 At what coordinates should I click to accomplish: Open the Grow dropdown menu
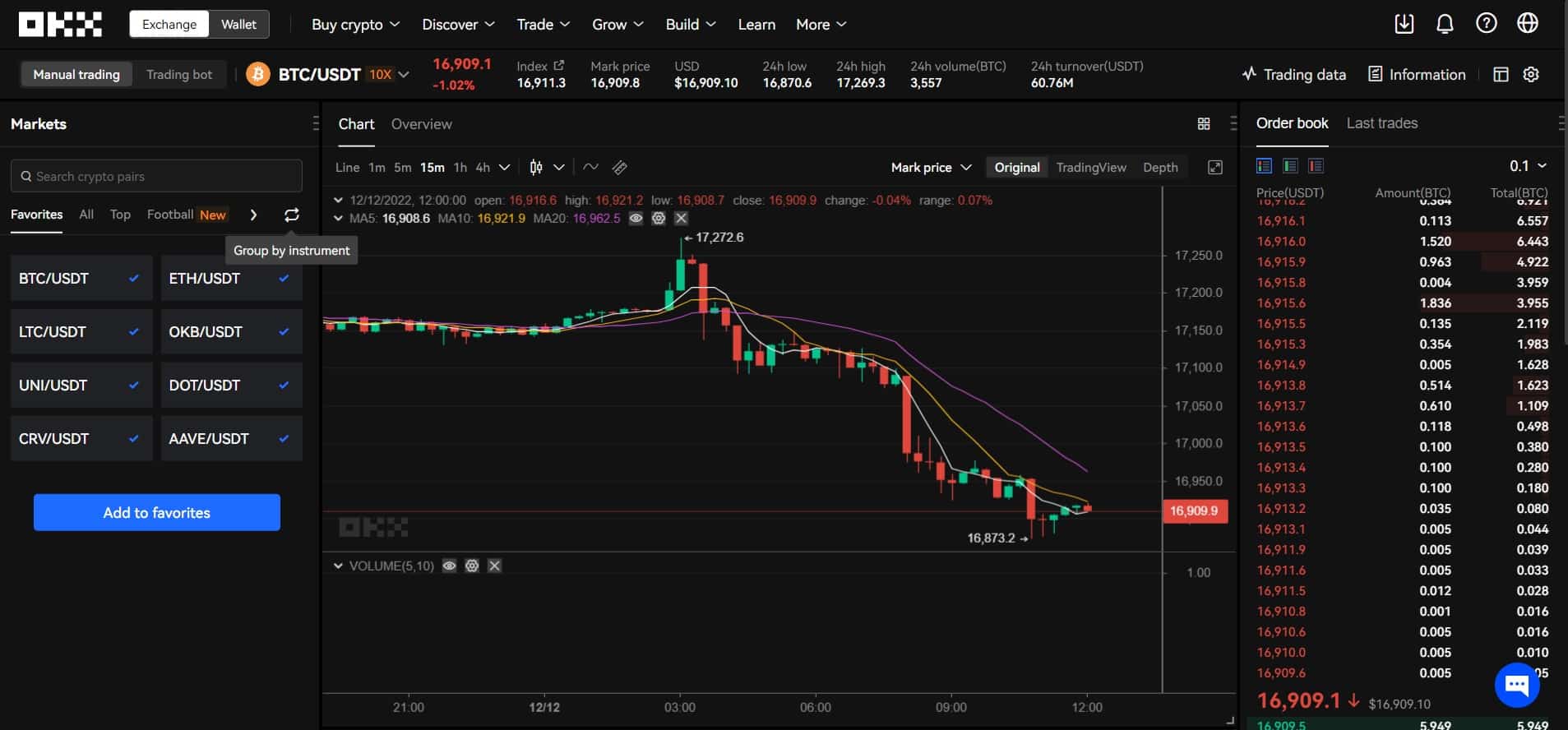[617, 25]
